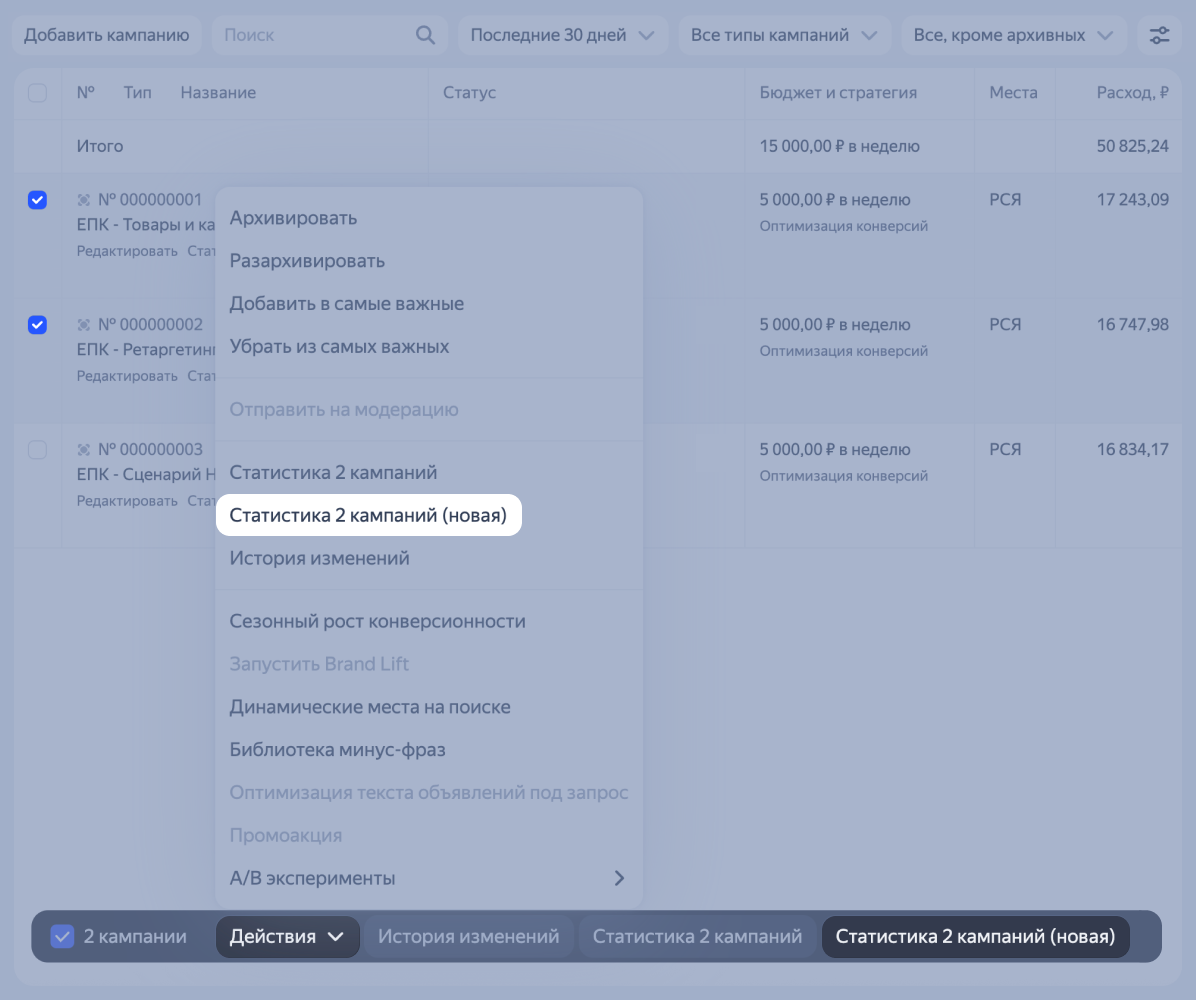Expand the 'Все типы кампаний' filter
Image resolution: width=1196 pixels, height=1000 pixels.
784,36
